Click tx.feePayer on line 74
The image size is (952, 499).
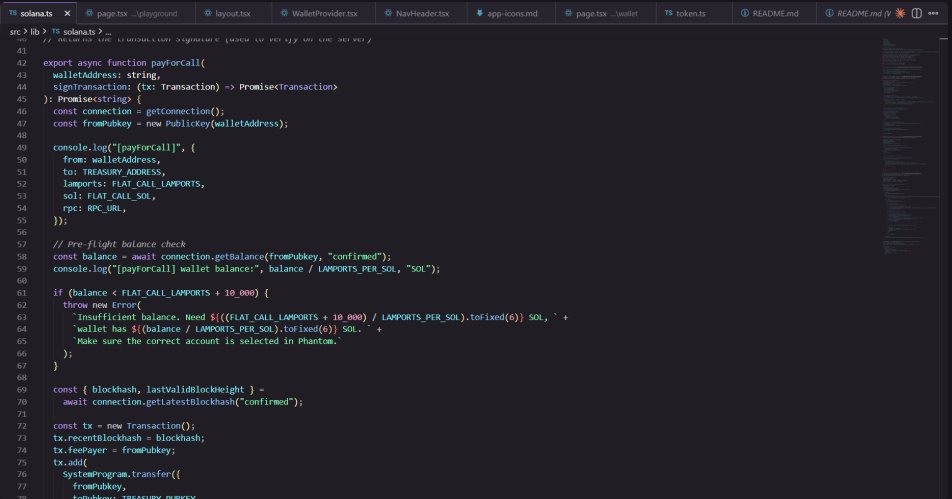coord(82,450)
